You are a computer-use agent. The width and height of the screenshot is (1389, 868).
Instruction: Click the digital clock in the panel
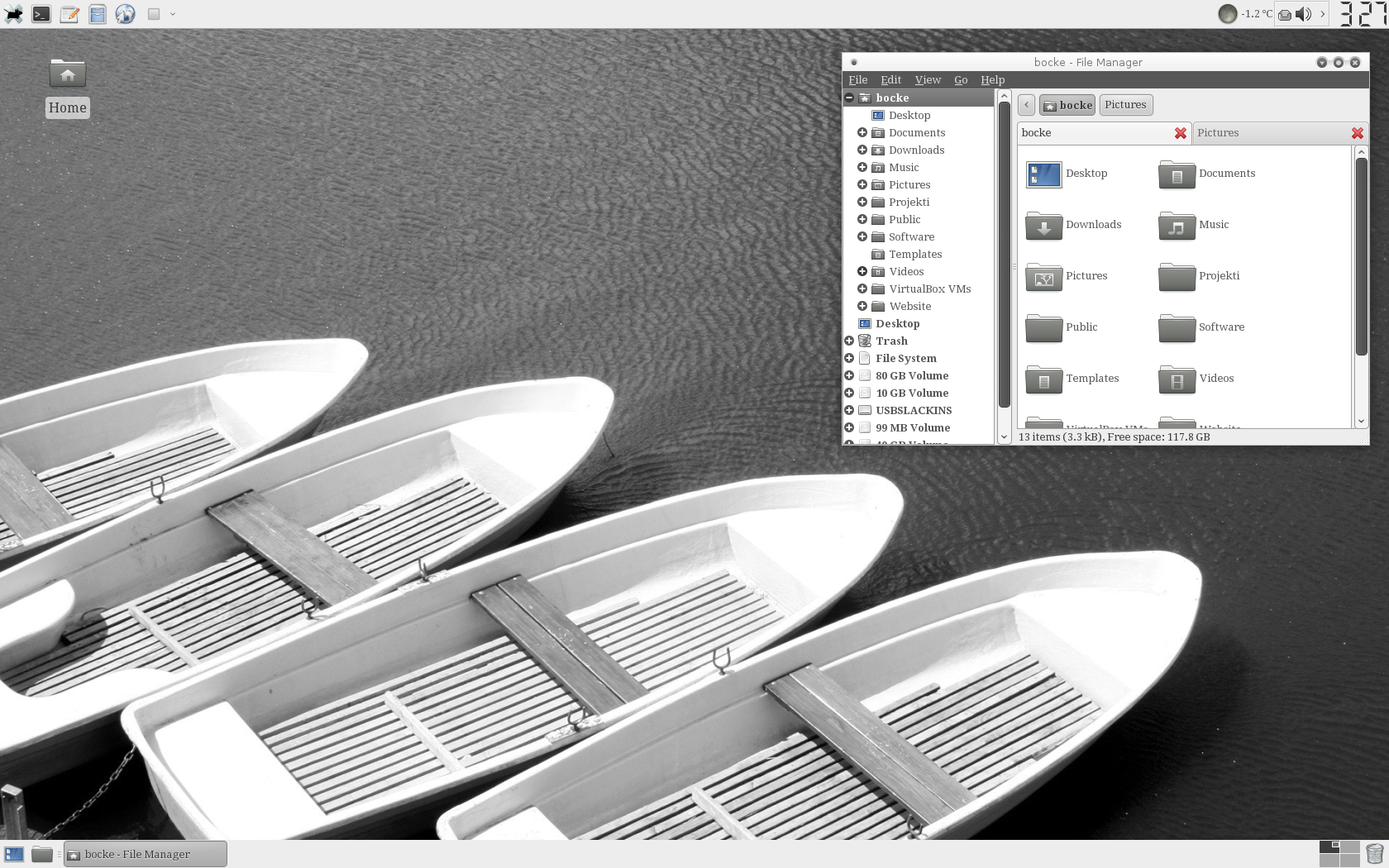(1363, 14)
